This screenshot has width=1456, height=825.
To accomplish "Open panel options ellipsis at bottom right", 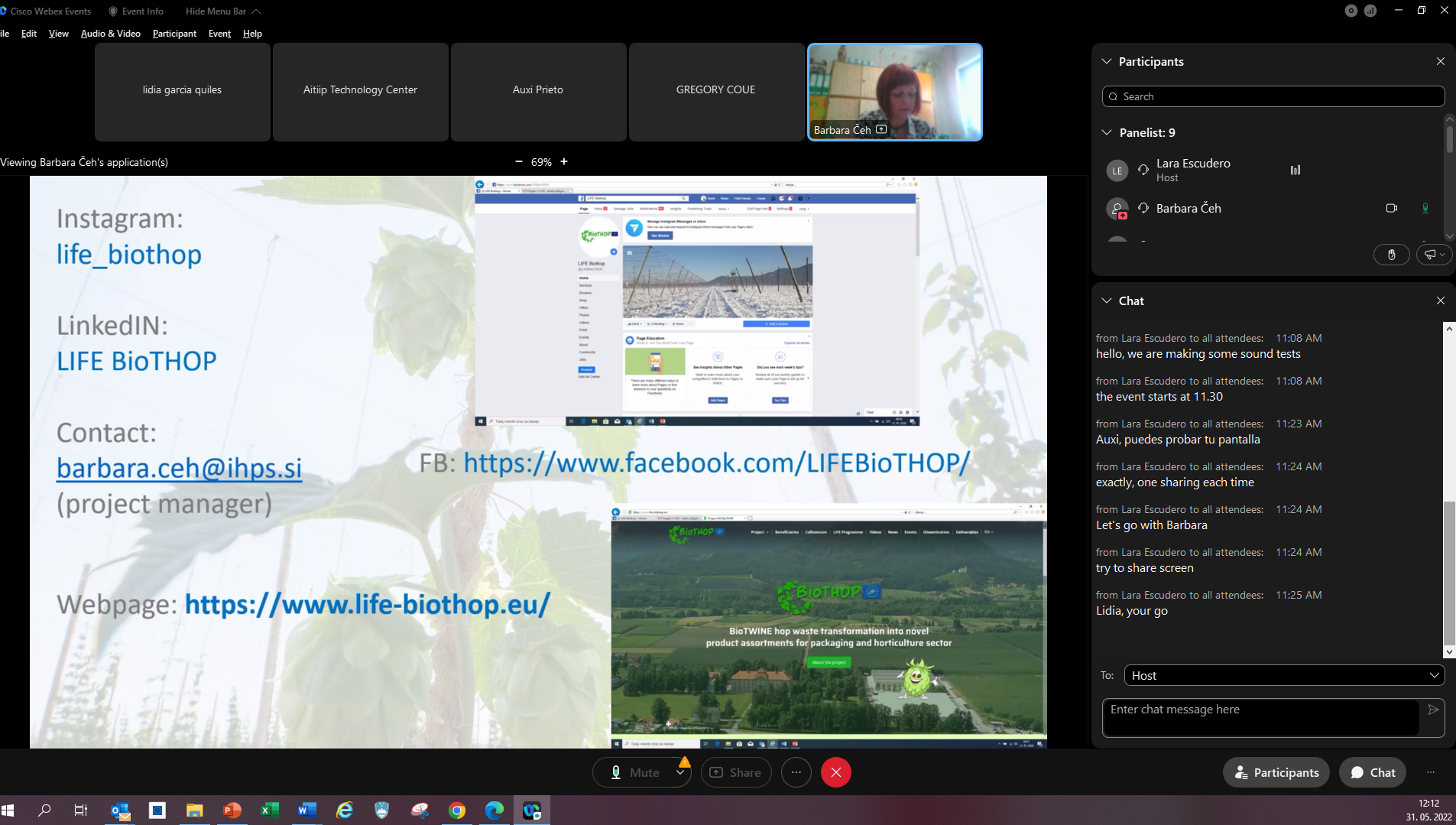I will coord(1431,772).
